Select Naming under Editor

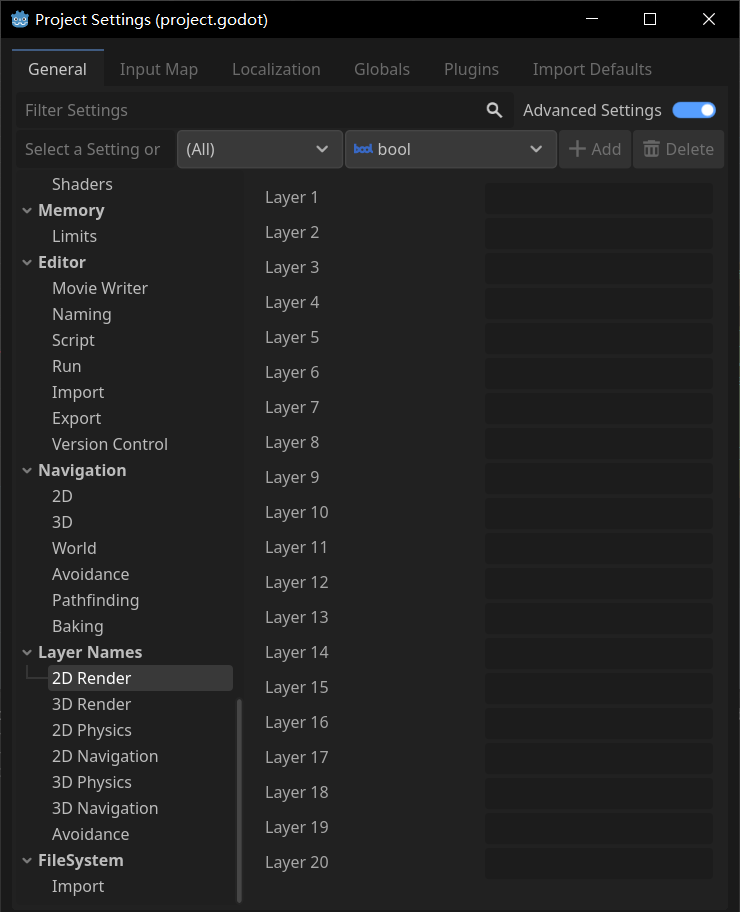82,315
